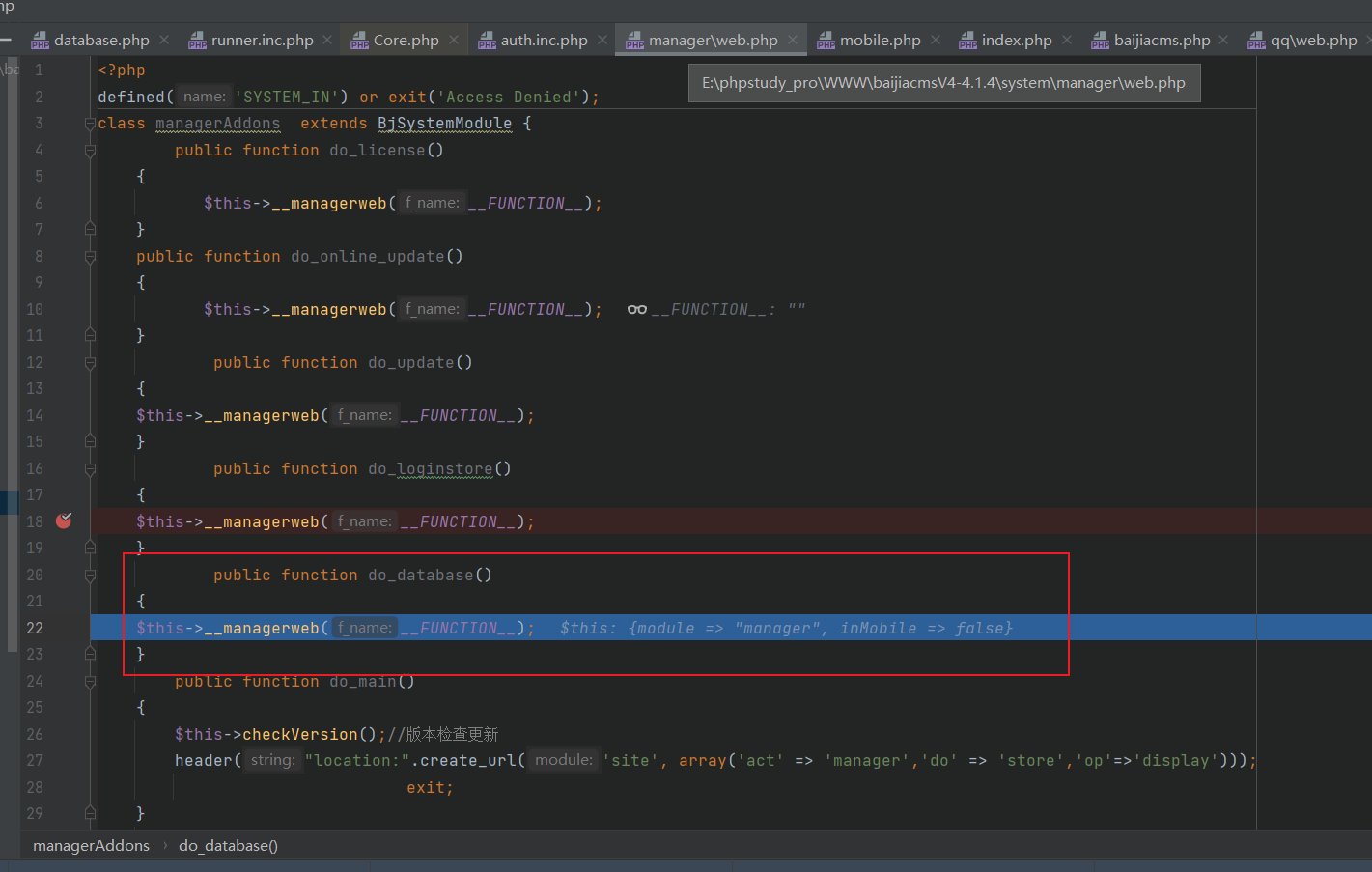Click the PHP file icon of database.php tab
Image resolution: width=1372 pixels, height=872 pixels.
(40, 41)
